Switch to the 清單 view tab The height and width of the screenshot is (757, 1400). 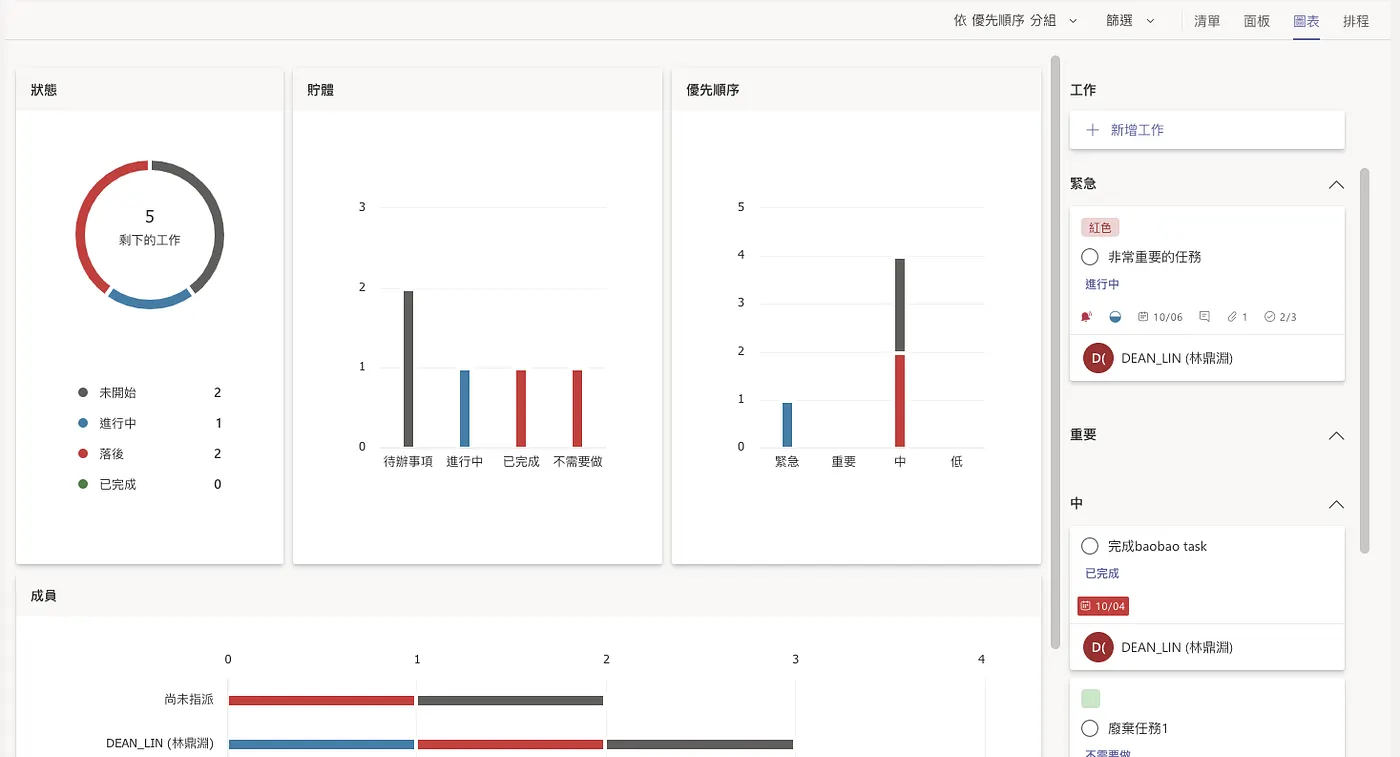coord(1207,21)
